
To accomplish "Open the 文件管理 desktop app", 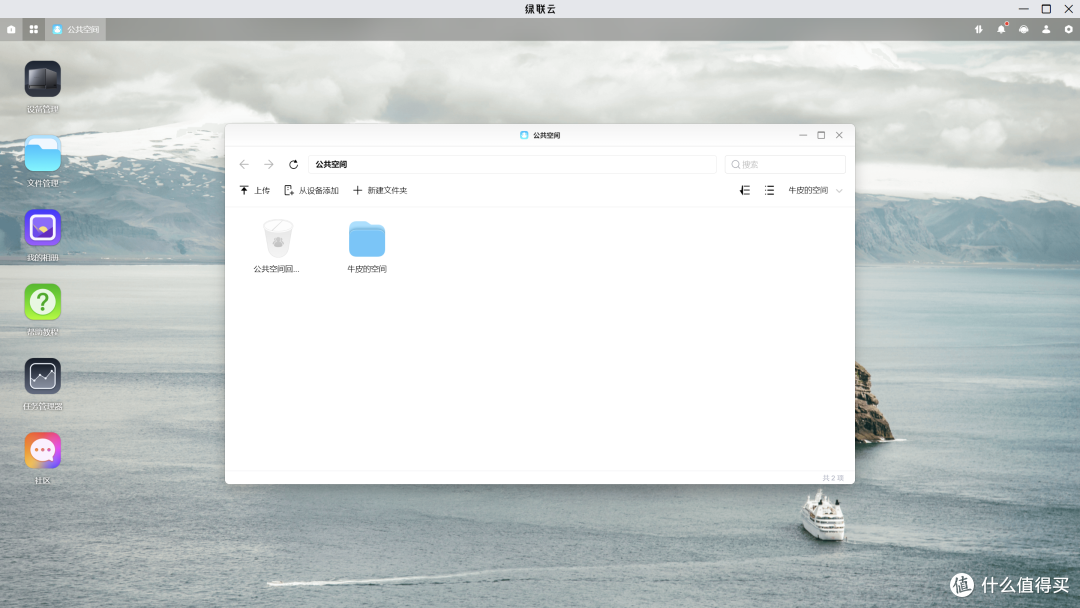I will tap(43, 154).
